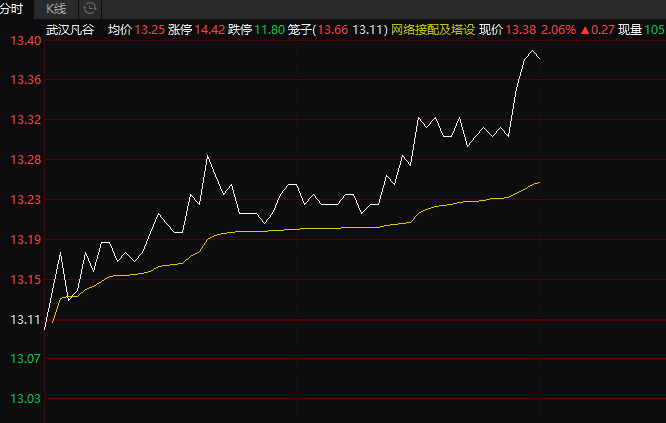Click the 13.11 price axis label
Screen dimensions: 666x423
[x=26, y=319]
